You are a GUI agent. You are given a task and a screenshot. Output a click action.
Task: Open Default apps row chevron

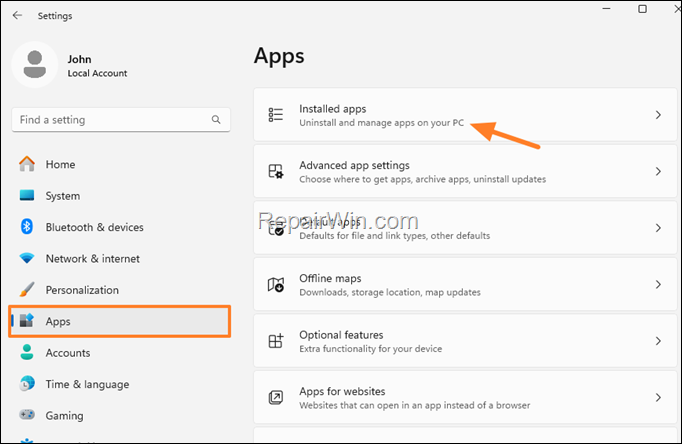click(658, 228)
